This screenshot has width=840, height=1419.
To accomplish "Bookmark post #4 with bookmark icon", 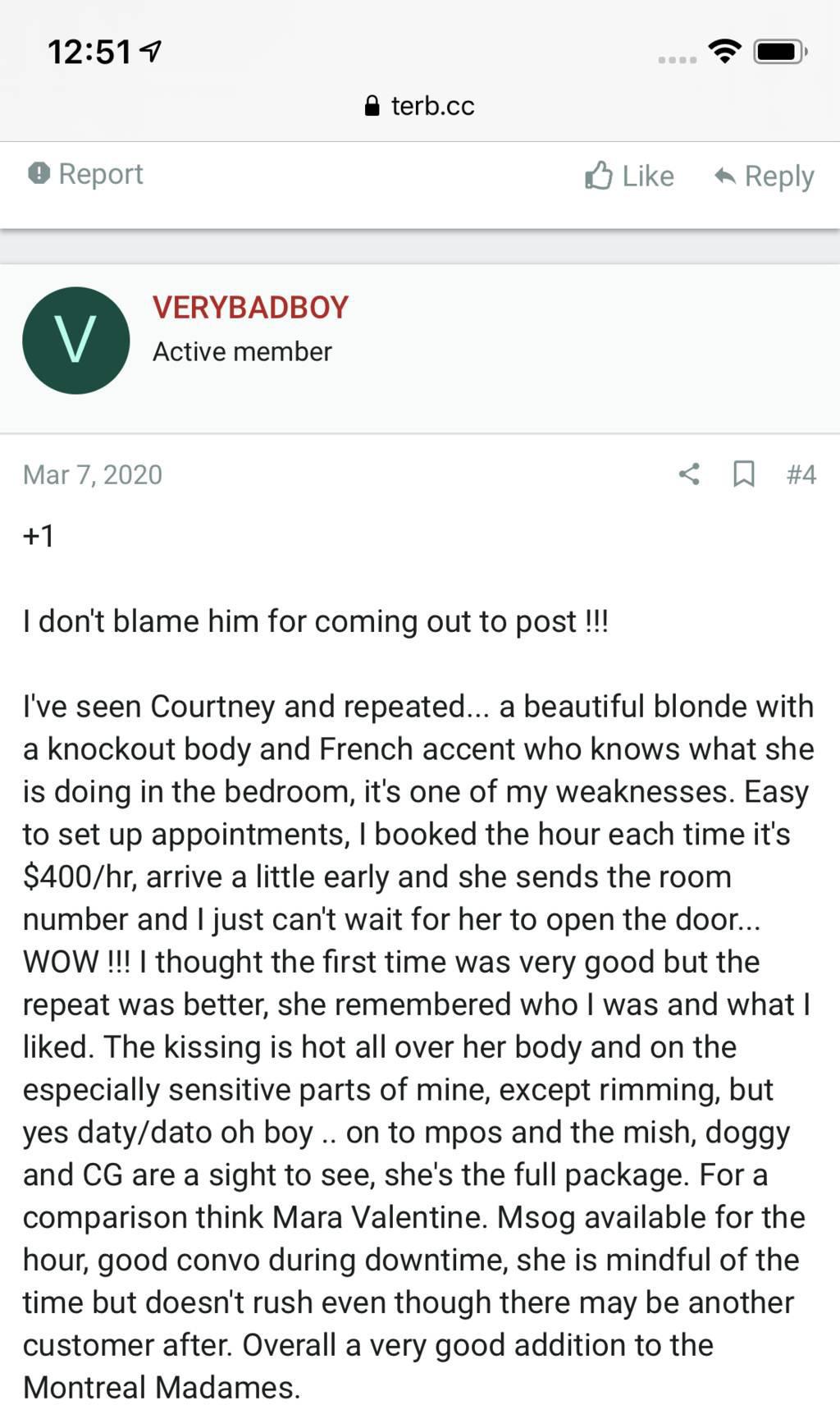I will point(743,474).
